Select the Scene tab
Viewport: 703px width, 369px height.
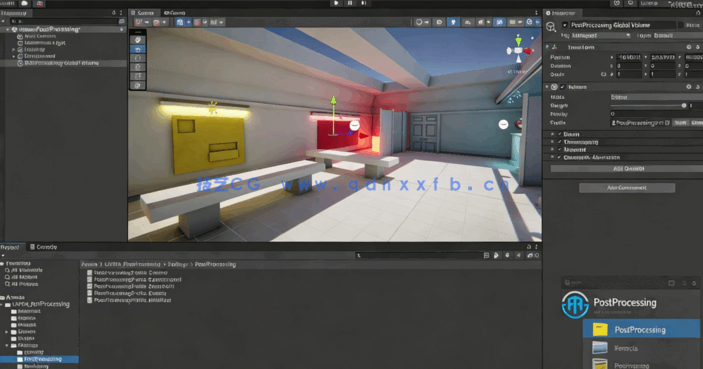coord(143,13)
